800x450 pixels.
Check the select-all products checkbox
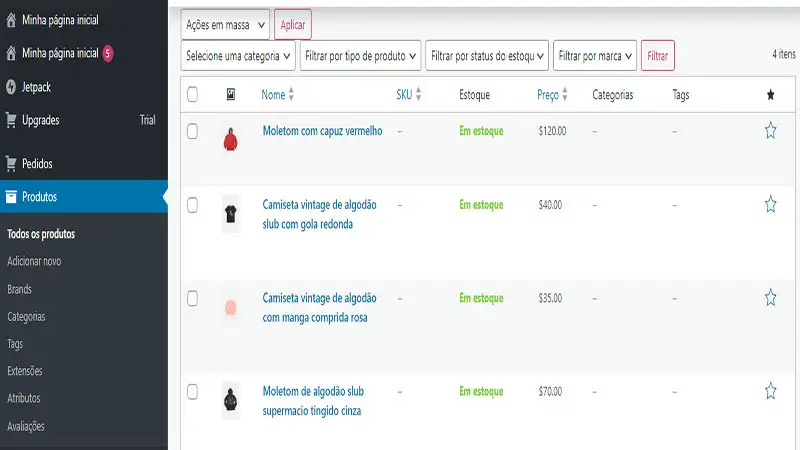[193, 95]
